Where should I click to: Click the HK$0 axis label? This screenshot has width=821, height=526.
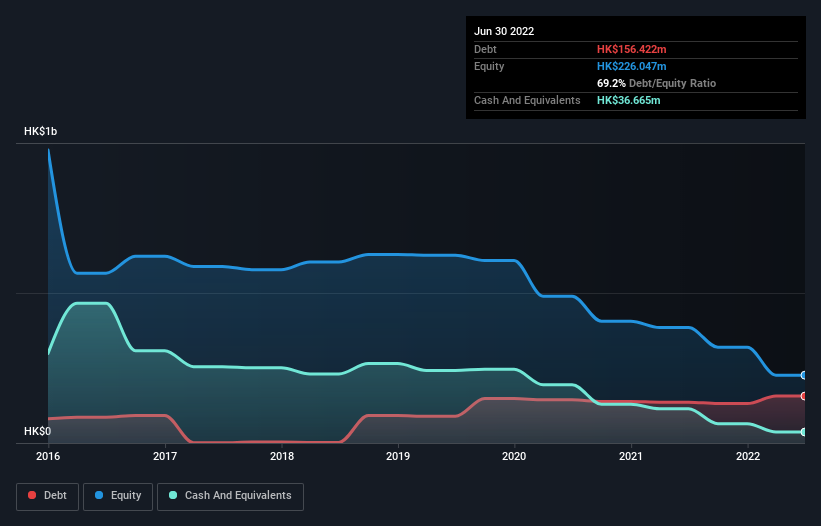[x=38, y=431]
